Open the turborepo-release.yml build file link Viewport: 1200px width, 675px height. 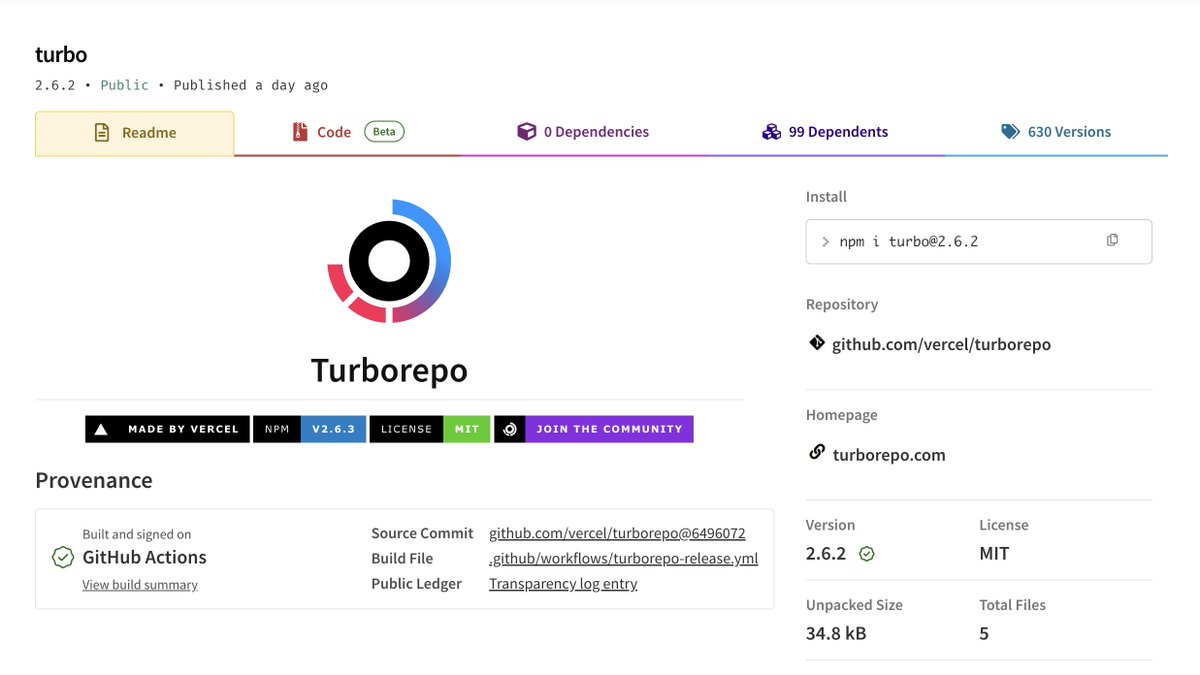coord(623,558)
